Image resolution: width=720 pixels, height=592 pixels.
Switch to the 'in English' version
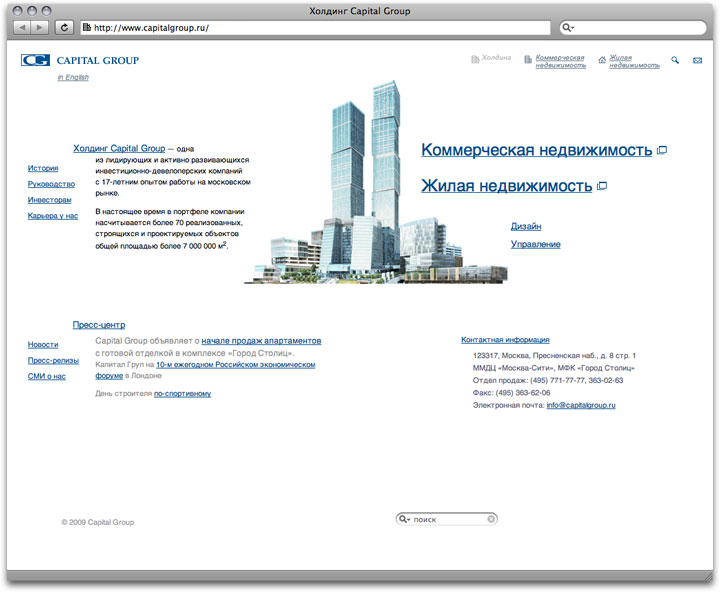point(73,77)
